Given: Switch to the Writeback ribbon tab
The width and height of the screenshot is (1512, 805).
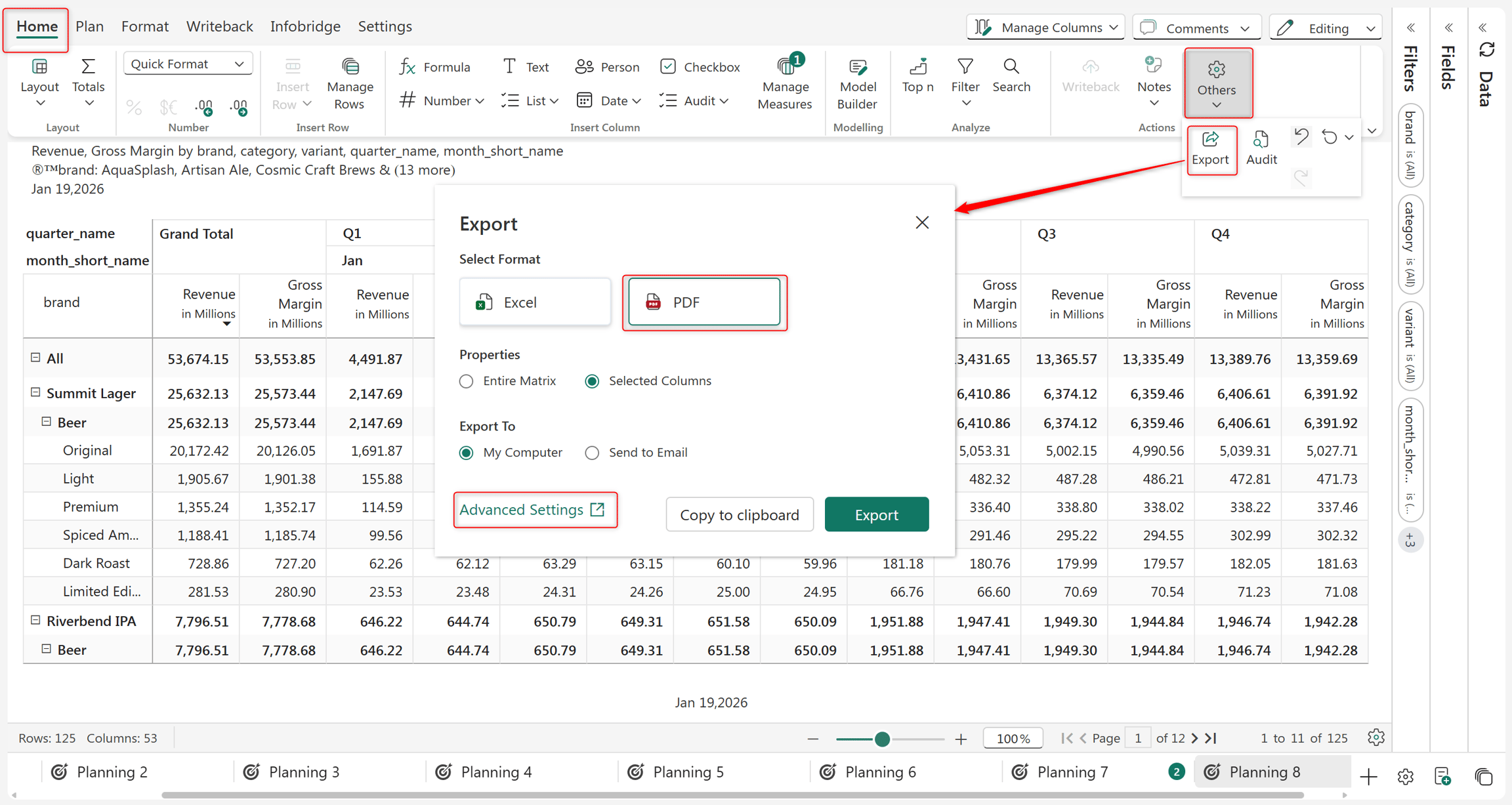Looking at the screenshot, I should click(219, 26).
